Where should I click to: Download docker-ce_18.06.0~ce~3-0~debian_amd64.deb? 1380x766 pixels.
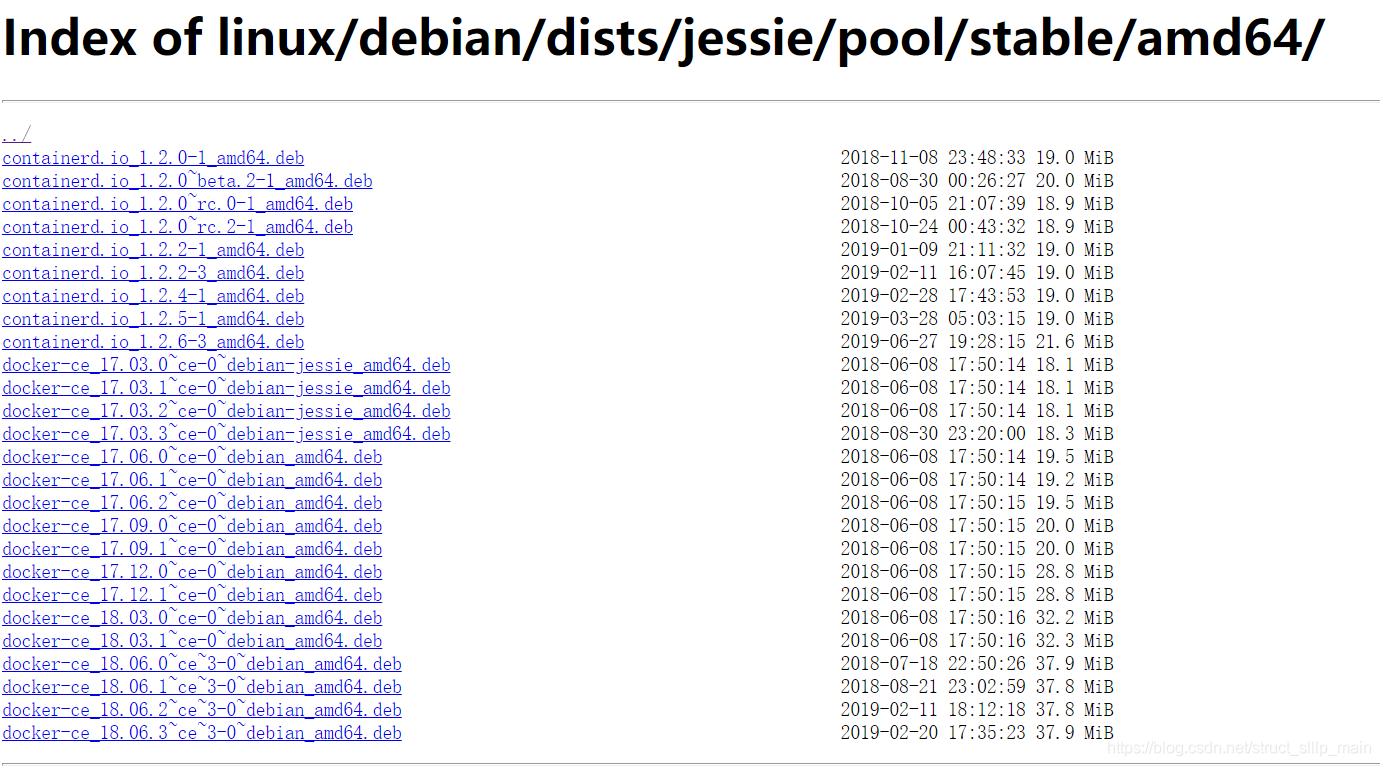pos(202,664)
